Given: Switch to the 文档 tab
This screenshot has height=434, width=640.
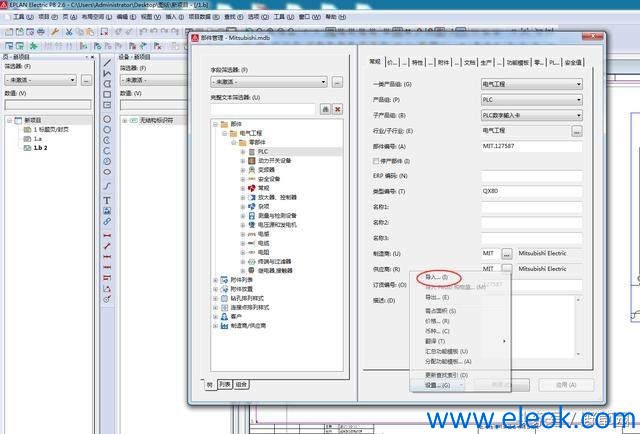Looking at the screenshot, I should 469,62.
